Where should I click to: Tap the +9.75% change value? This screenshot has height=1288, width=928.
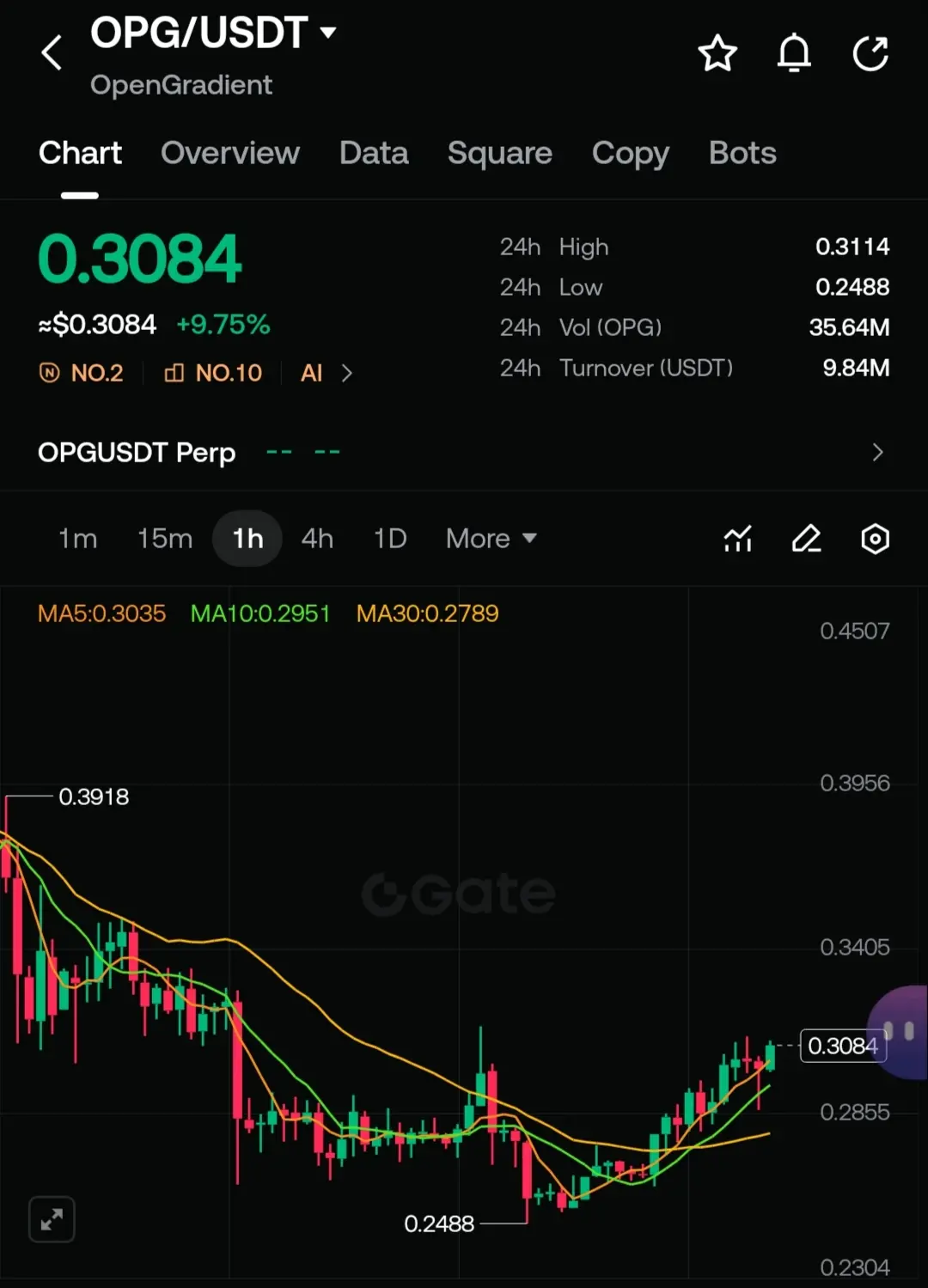(223, 325)
